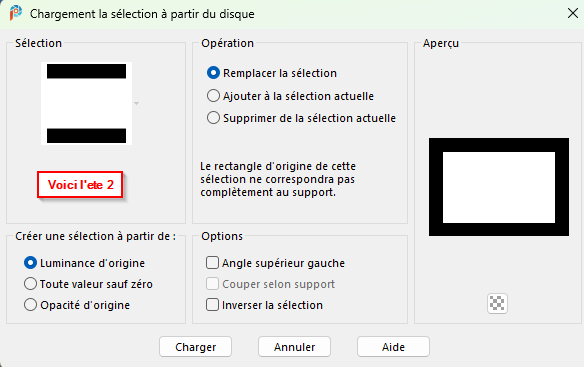Open the selection dropdown arrow beside thumbnail
This screenshot has height=367, width=584.
pyautogui.click(x=136, y=104)
